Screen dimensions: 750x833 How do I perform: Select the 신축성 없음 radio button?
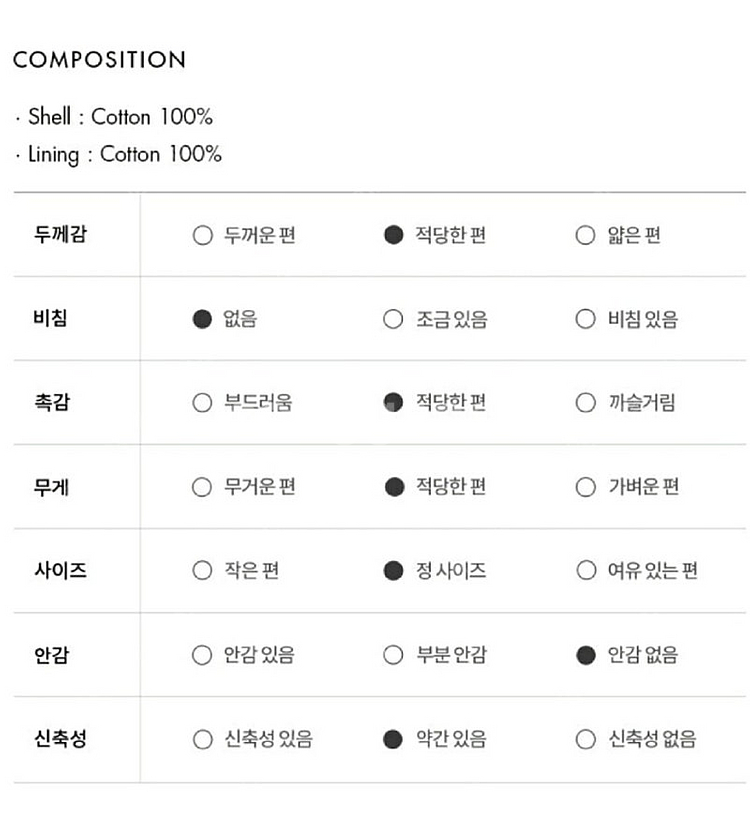click(585, 740)
